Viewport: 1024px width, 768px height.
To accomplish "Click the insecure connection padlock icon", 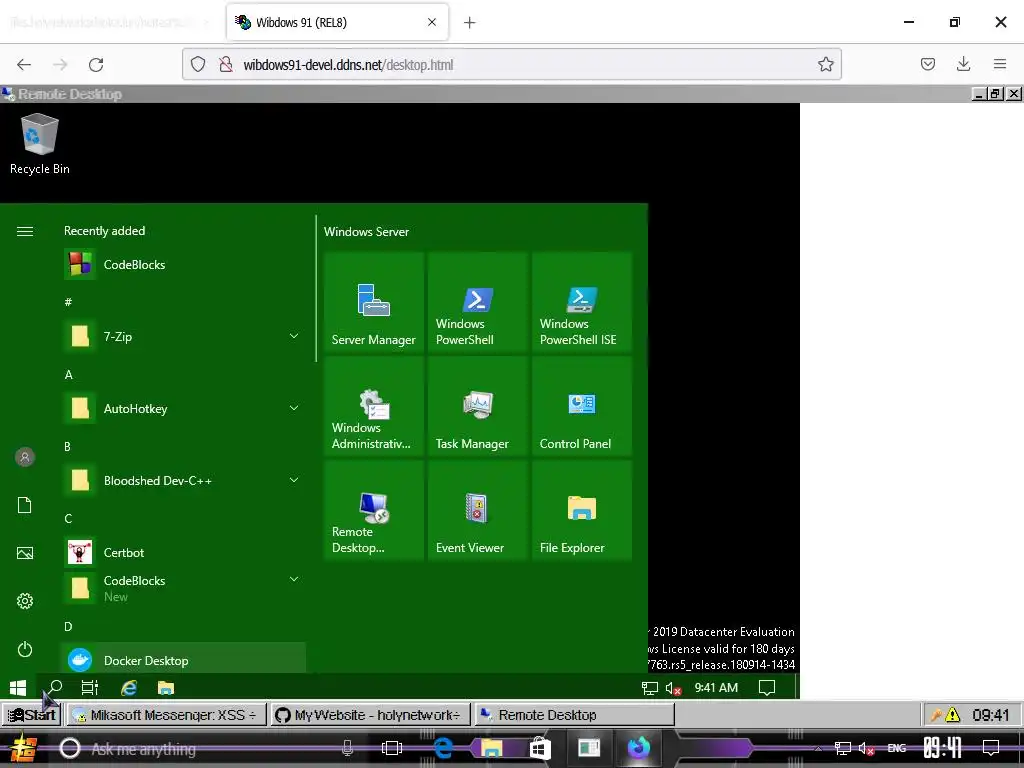I will pos(225,64).
